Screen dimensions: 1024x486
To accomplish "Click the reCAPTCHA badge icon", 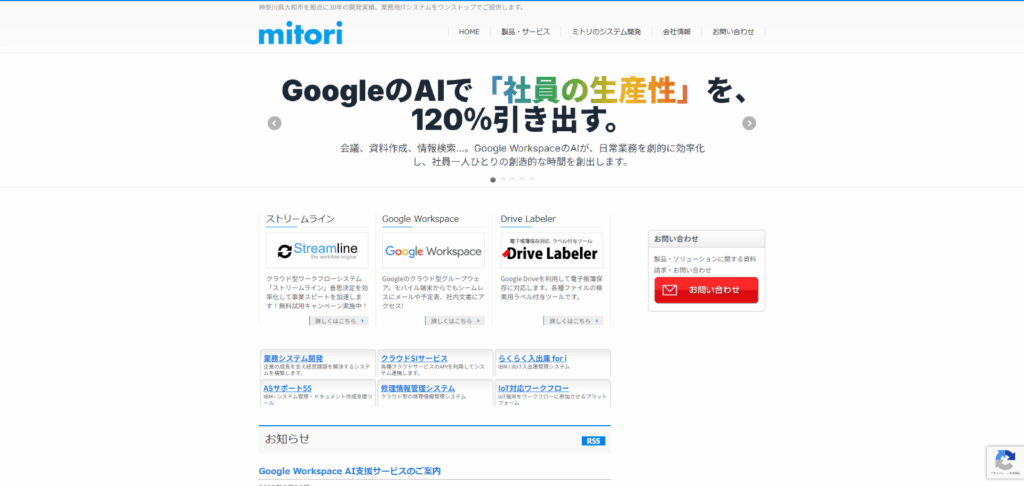I will pyautogui.click(x=1004, y=462).
